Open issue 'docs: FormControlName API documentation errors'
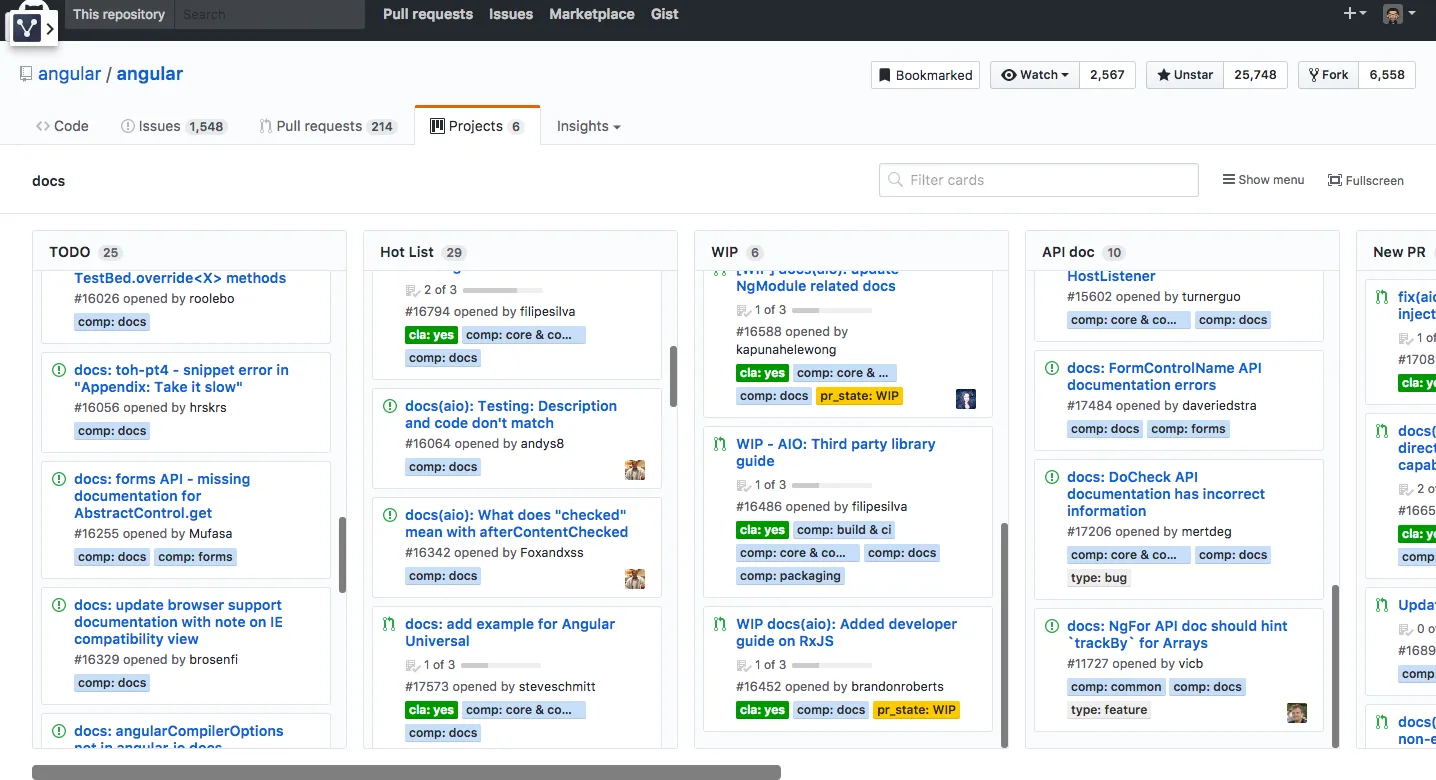The image size is (1436, 780). pyautogui.click(x=1164, y=376)
